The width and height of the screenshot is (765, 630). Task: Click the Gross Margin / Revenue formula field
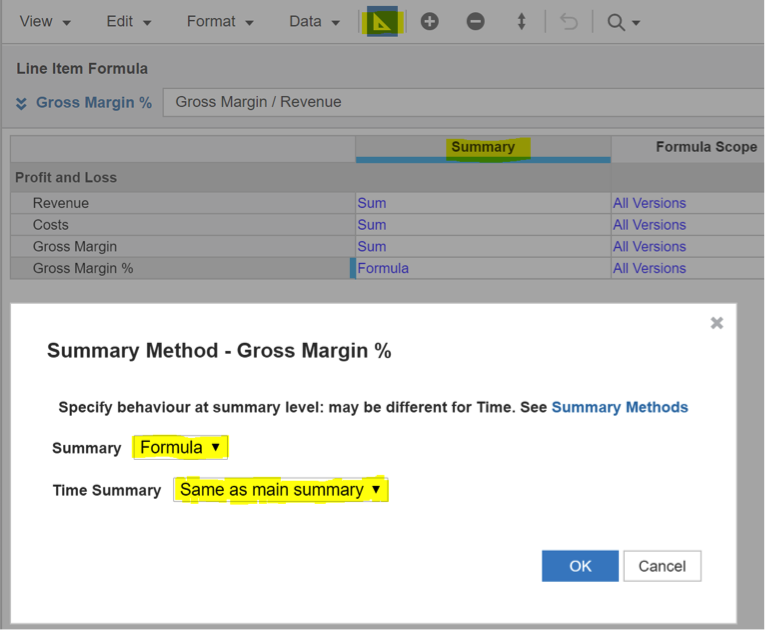pos(463,102)
